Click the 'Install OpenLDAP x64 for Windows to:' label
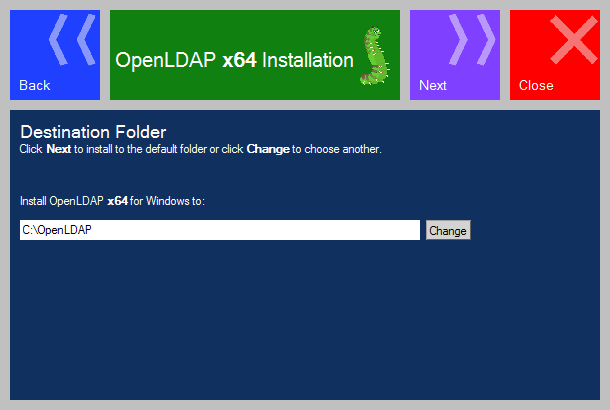 tap(112, 201)
